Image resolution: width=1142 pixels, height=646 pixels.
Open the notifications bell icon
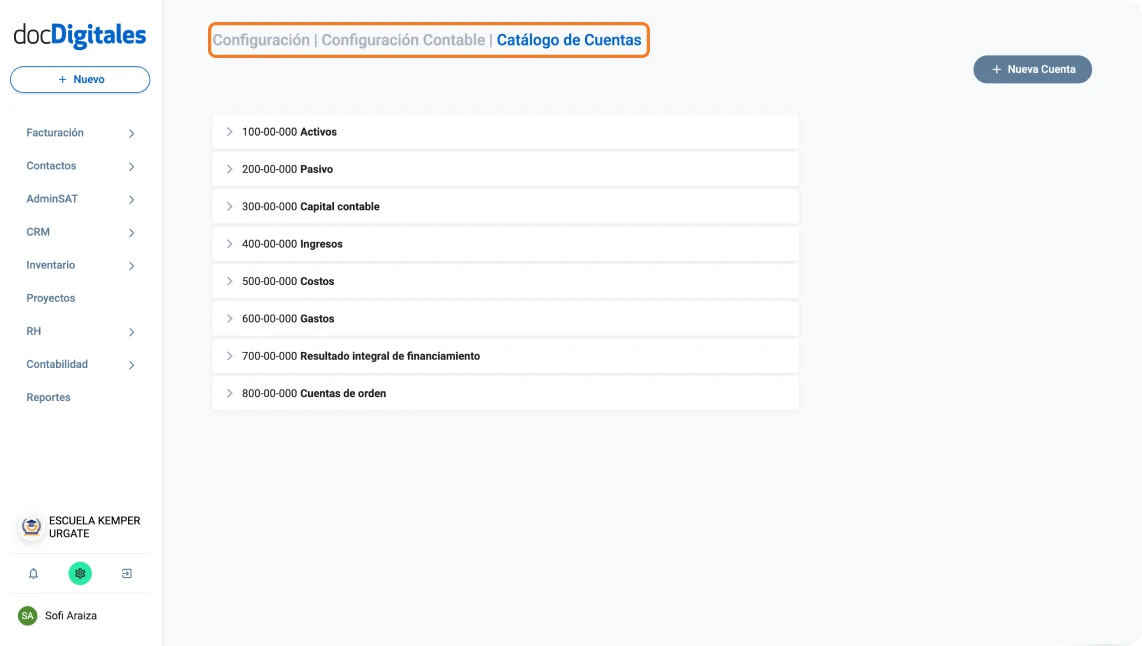(33, 573)
